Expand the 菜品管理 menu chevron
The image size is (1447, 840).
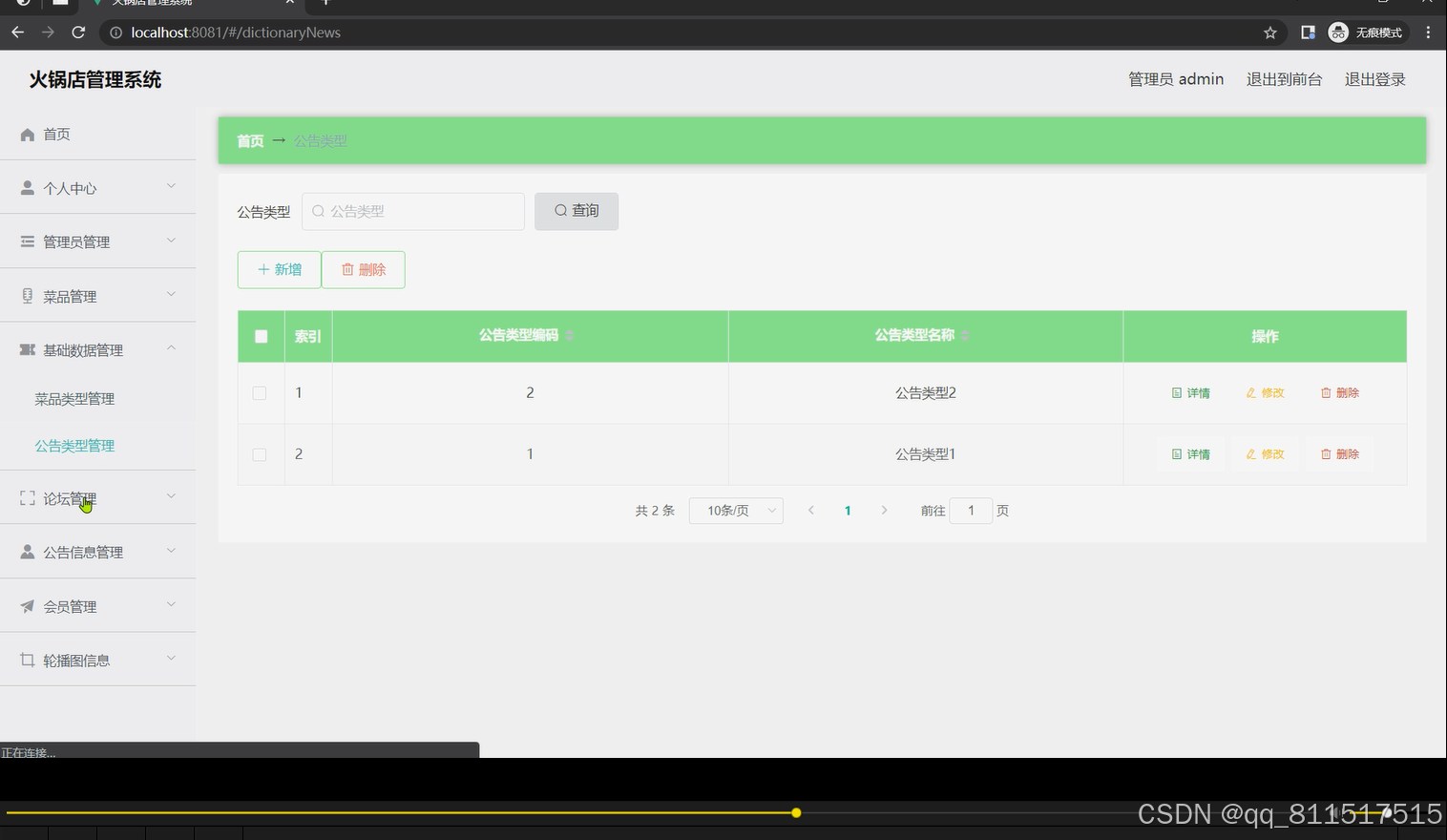(x=172, y=294)
